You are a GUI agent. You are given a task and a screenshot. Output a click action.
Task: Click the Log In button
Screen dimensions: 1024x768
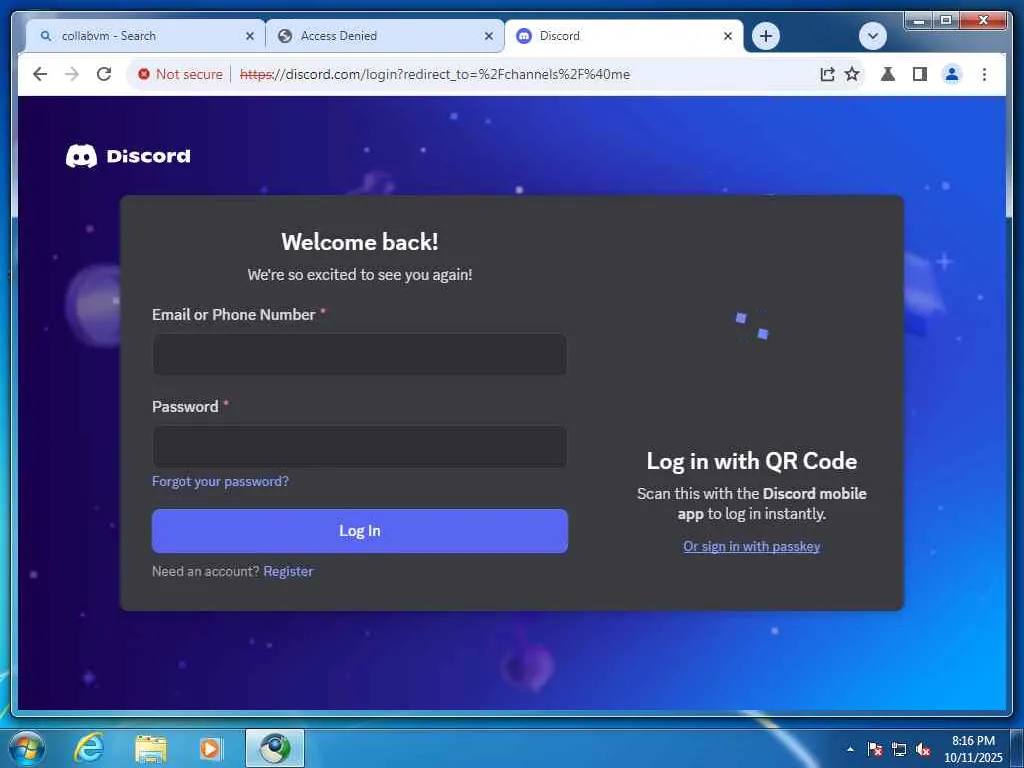tap(360, 531)
